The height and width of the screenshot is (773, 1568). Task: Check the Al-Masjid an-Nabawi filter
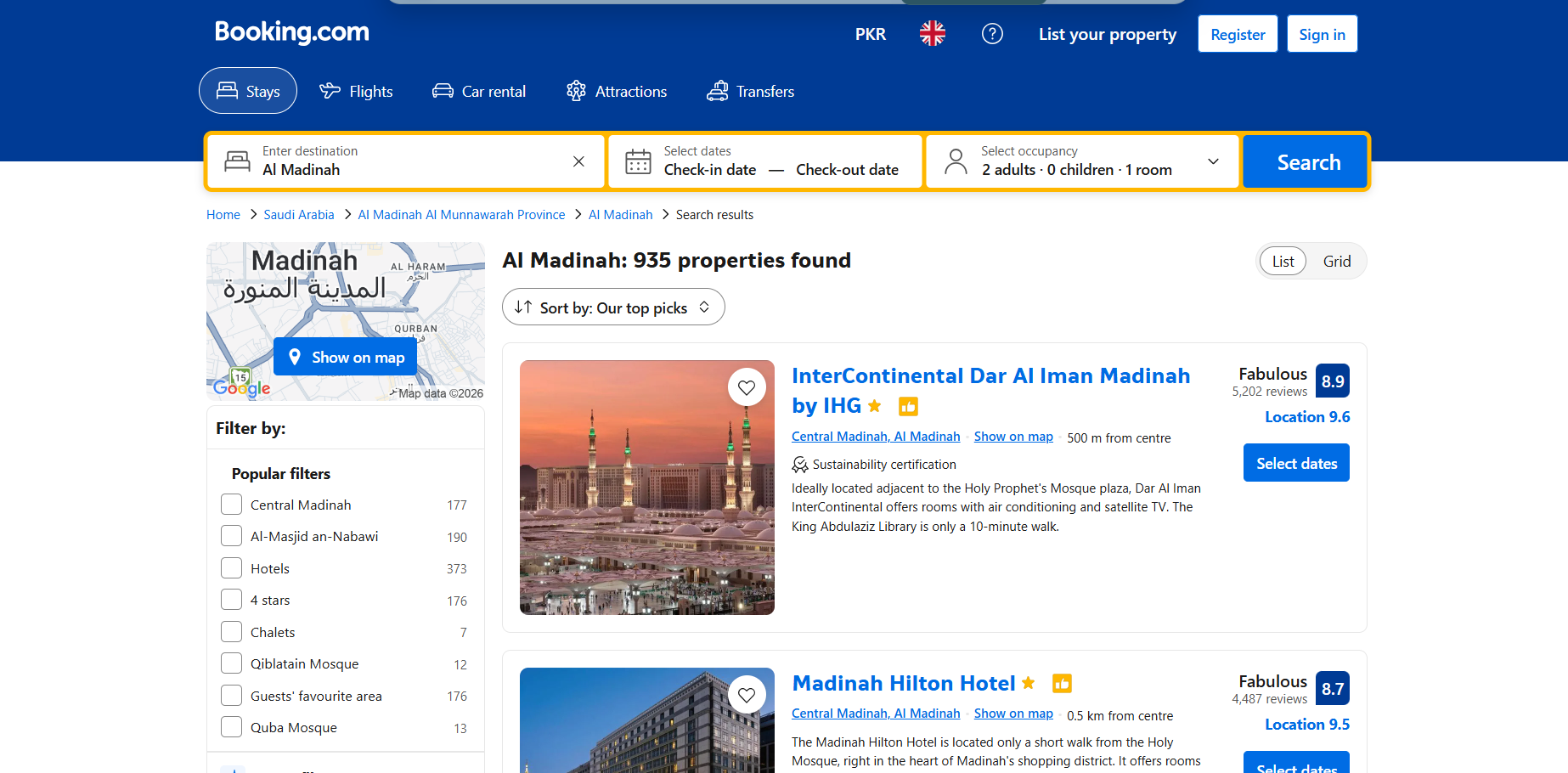coord(231,536)
